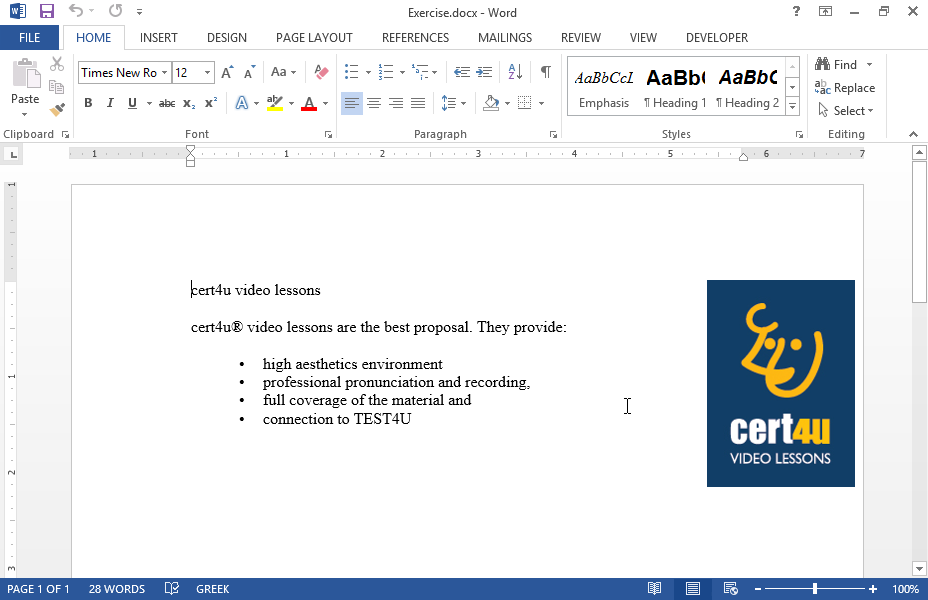Switch to Print Layout view
Screen dimensions: 928x600
point(692,589)
